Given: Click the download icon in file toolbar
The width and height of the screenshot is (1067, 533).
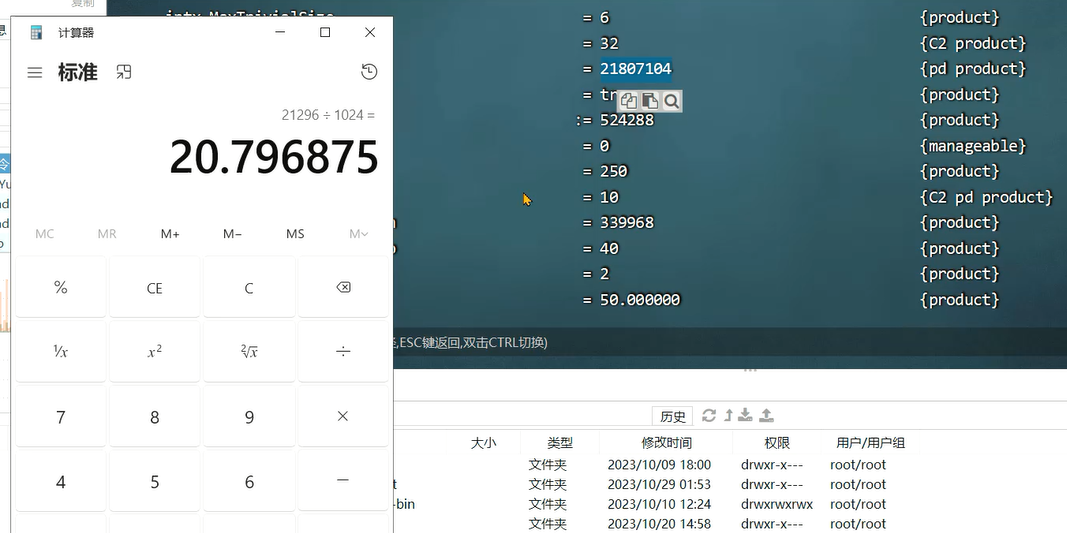Looking at the screenshot, I should tap(746, 416).
